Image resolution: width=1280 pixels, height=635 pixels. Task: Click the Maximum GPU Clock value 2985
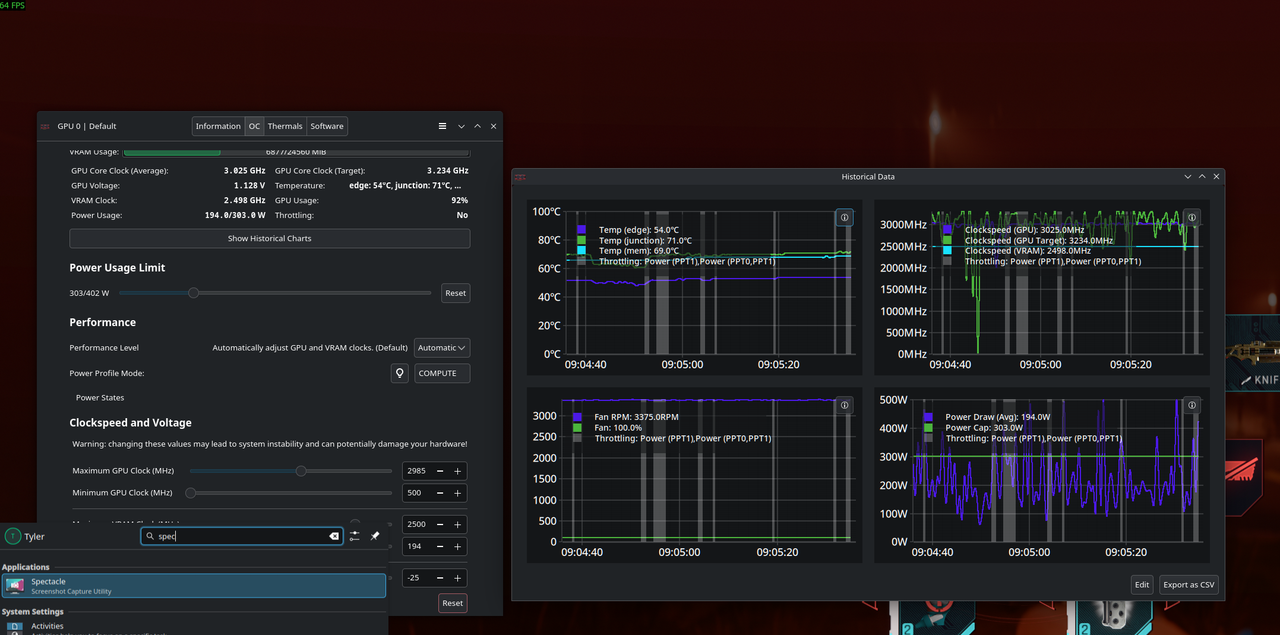[418, 471]
